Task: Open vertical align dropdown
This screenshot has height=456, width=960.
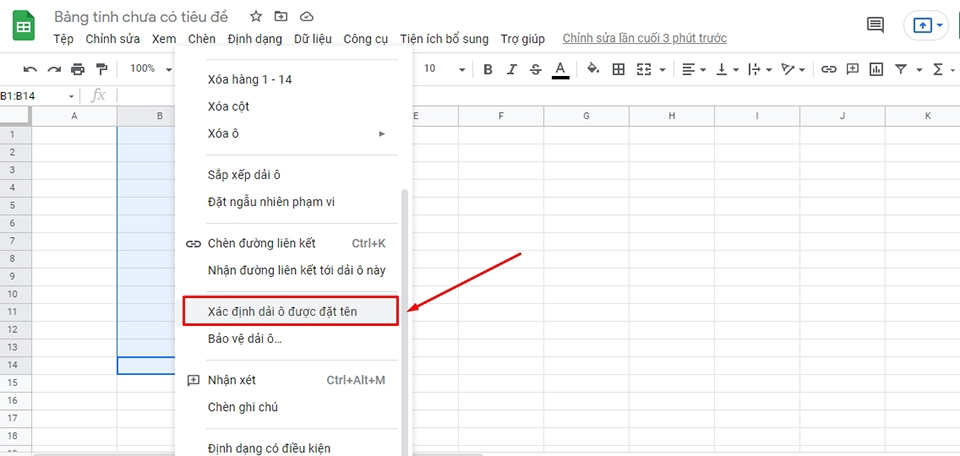Action: (728, 69)
